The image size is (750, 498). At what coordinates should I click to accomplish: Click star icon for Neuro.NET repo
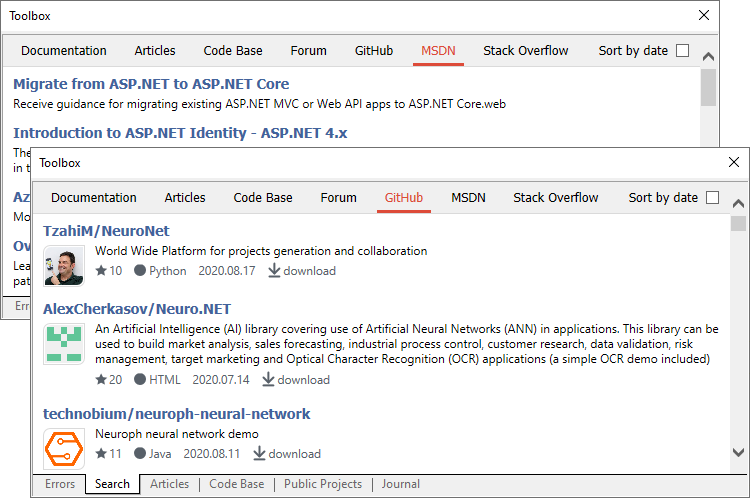click(101, 380)
